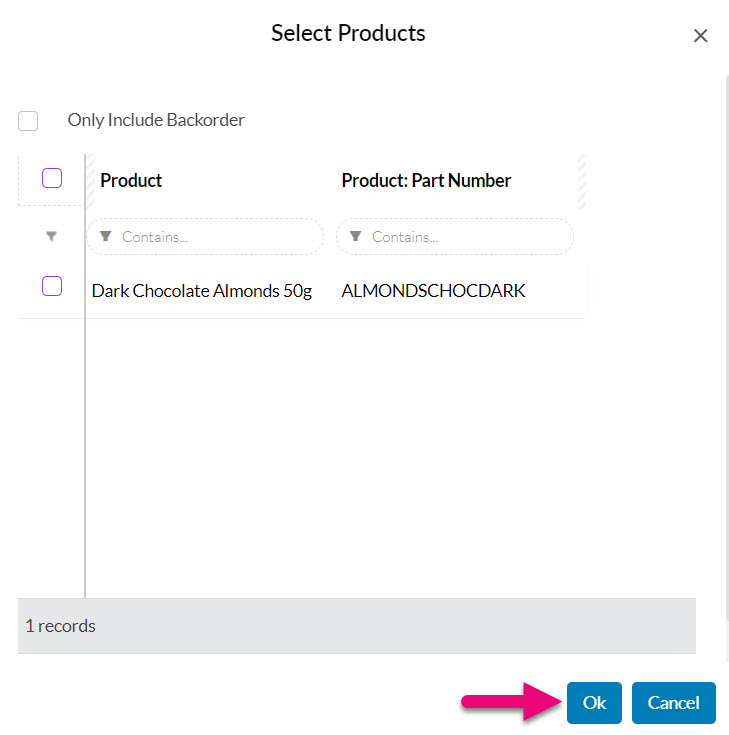Click the Only Include Backorder label
Screen dimensions: 729x735
(x=156, y=120)
